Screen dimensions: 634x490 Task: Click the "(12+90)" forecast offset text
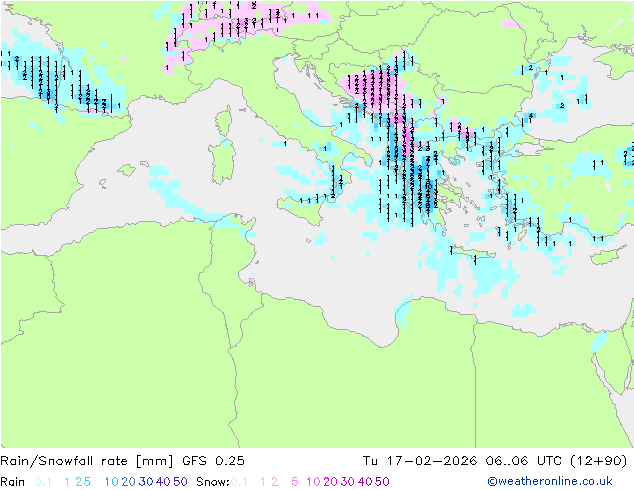599,461
